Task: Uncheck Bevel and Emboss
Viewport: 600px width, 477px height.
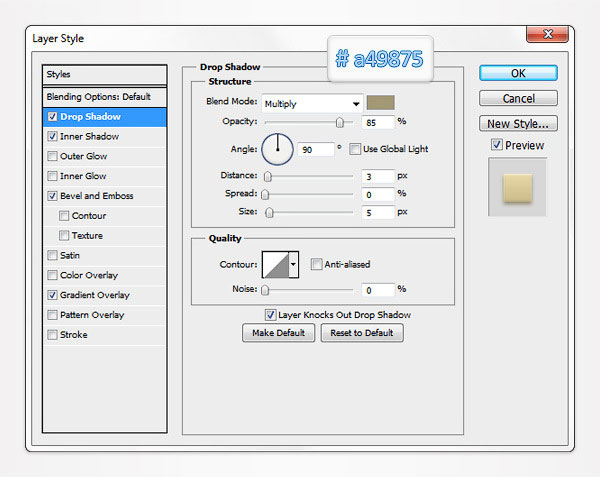Action: [x=52, y=196]
